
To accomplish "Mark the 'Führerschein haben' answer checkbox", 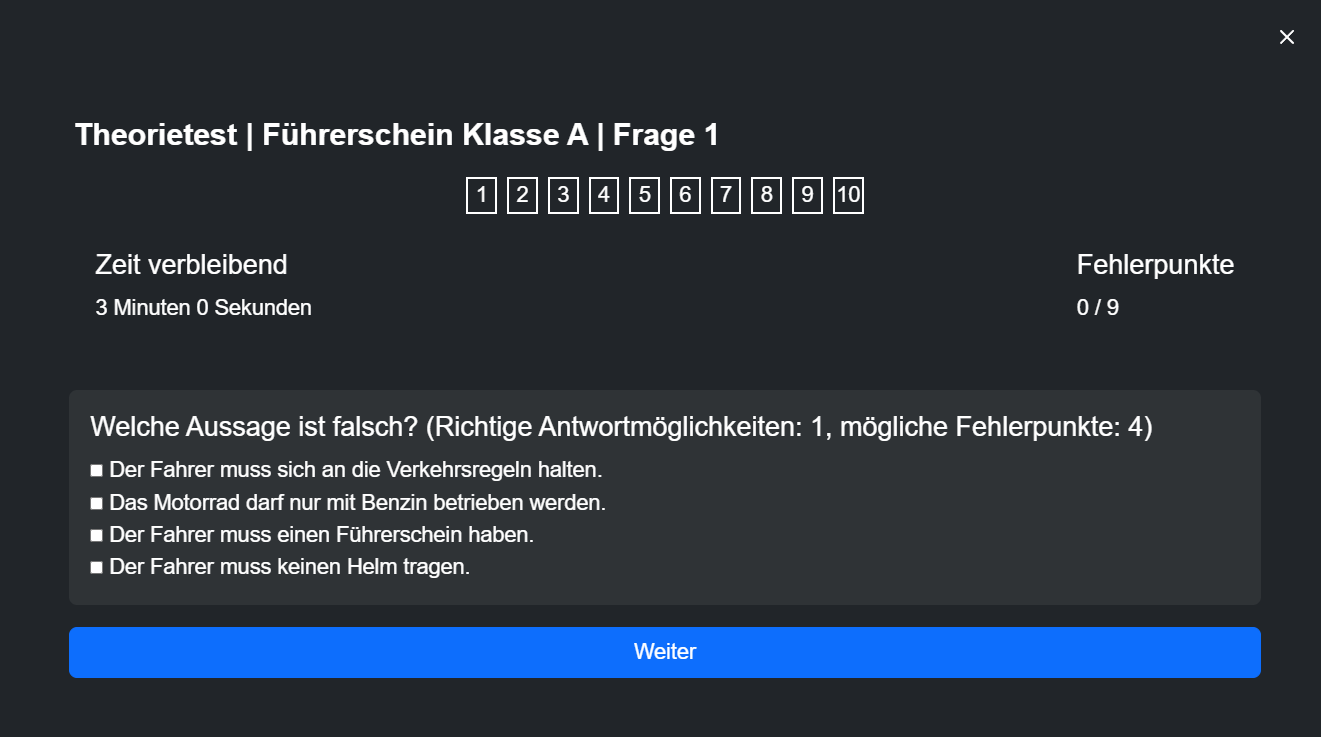I will [x=97, y=535].
